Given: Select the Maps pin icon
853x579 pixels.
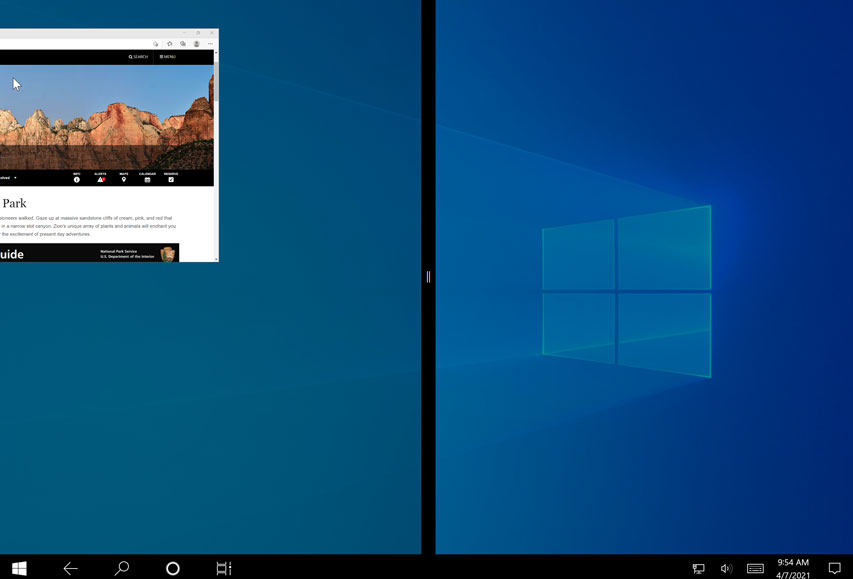Looking at the screenshot, I should [124, 178].
